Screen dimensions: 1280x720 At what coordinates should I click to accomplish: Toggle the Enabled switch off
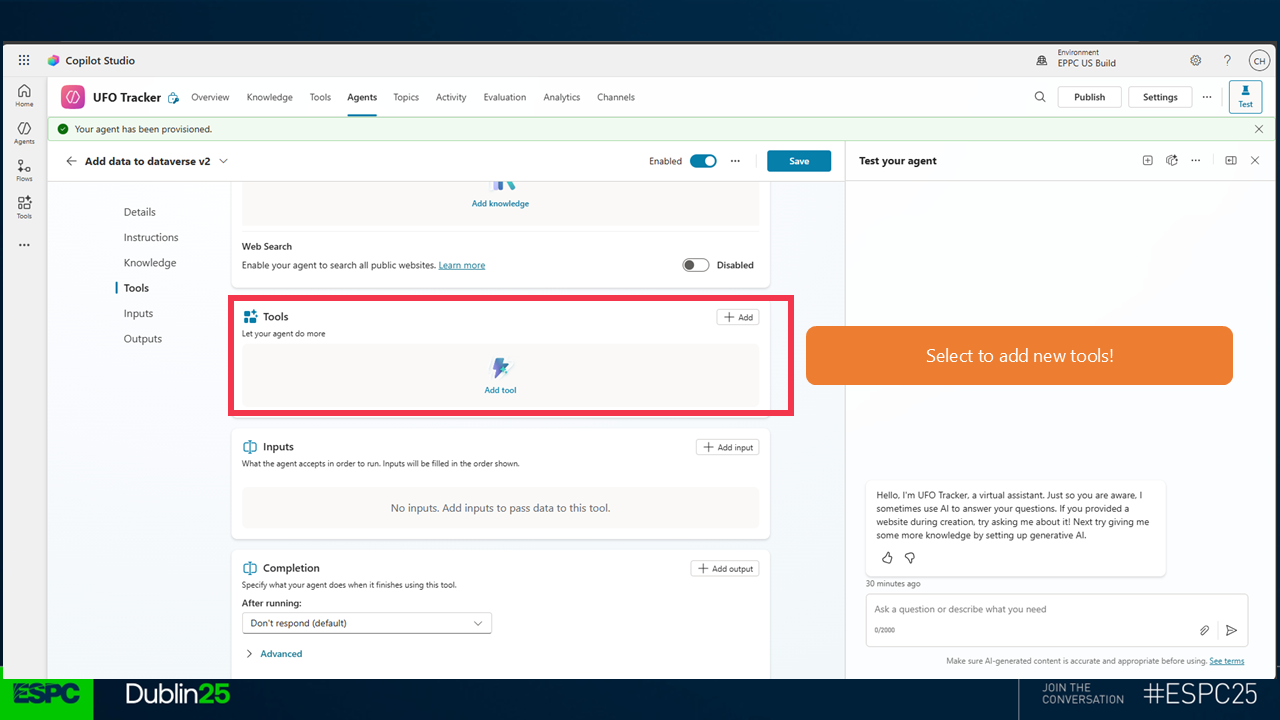[x=703, y=161]
